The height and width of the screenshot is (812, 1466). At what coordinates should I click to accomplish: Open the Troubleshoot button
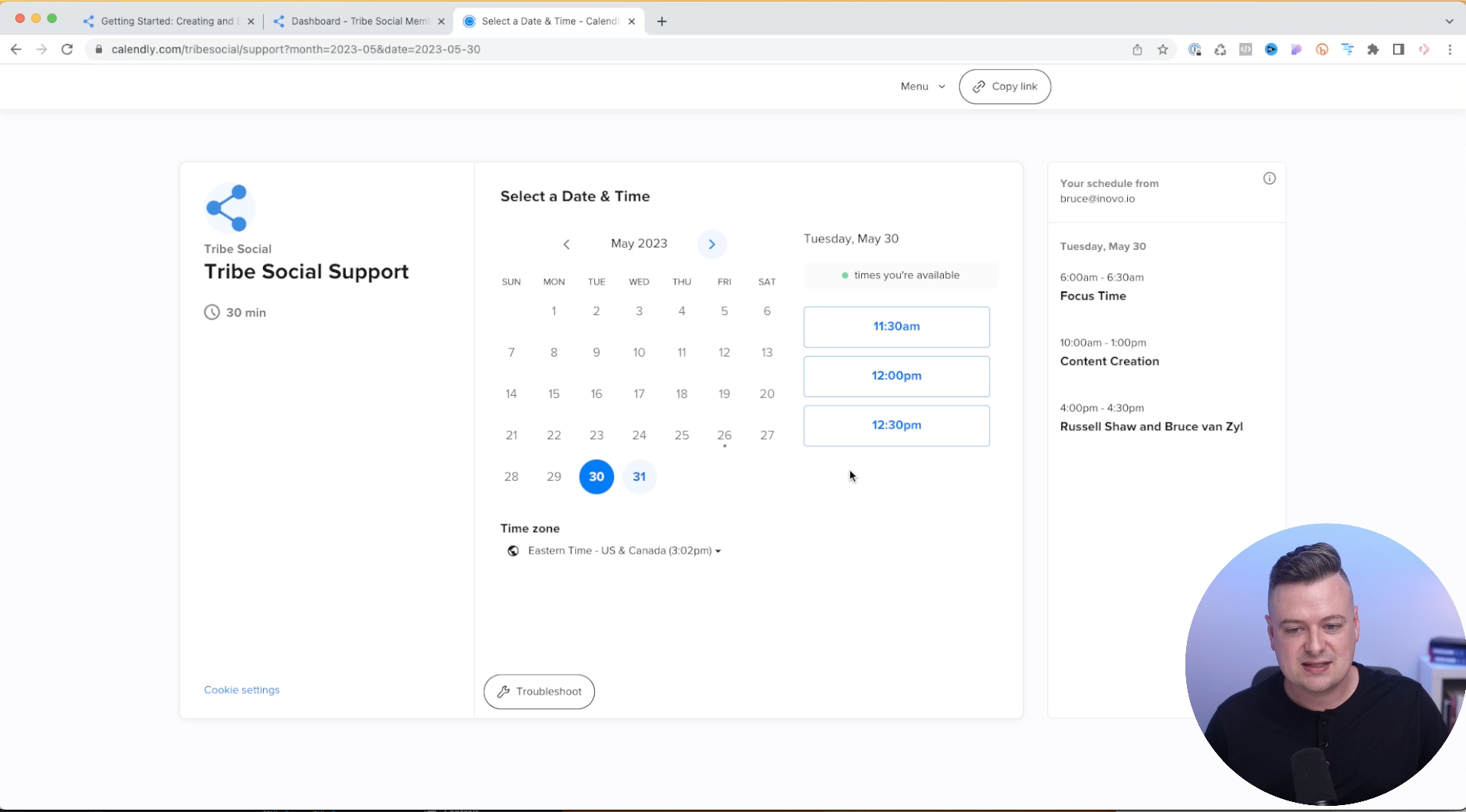click(x=539, y=692)
